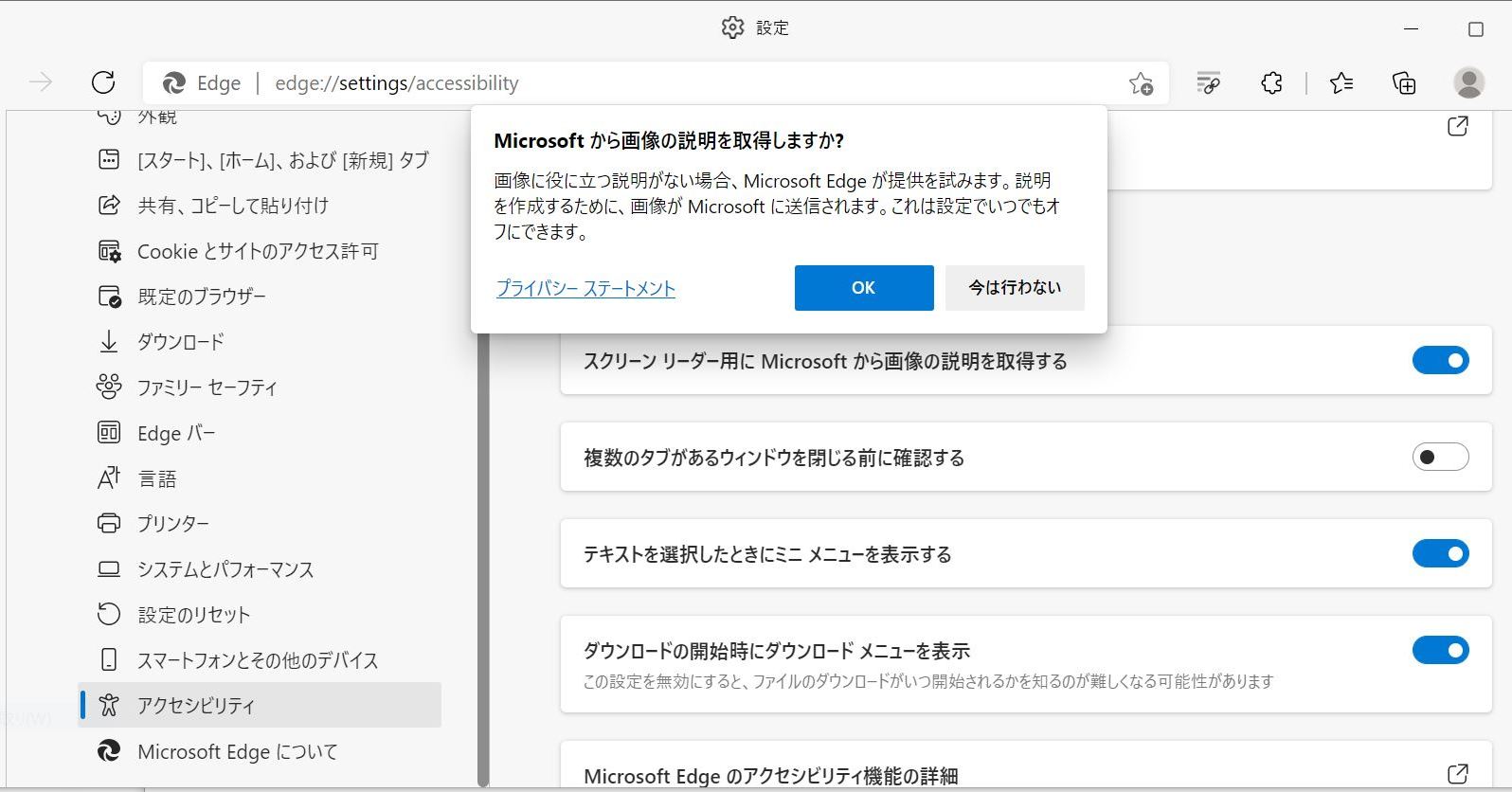The width and height of the screenshot is (1512, 792).
Task: Click the page refresh icon
Action: (x=103, y=83)
